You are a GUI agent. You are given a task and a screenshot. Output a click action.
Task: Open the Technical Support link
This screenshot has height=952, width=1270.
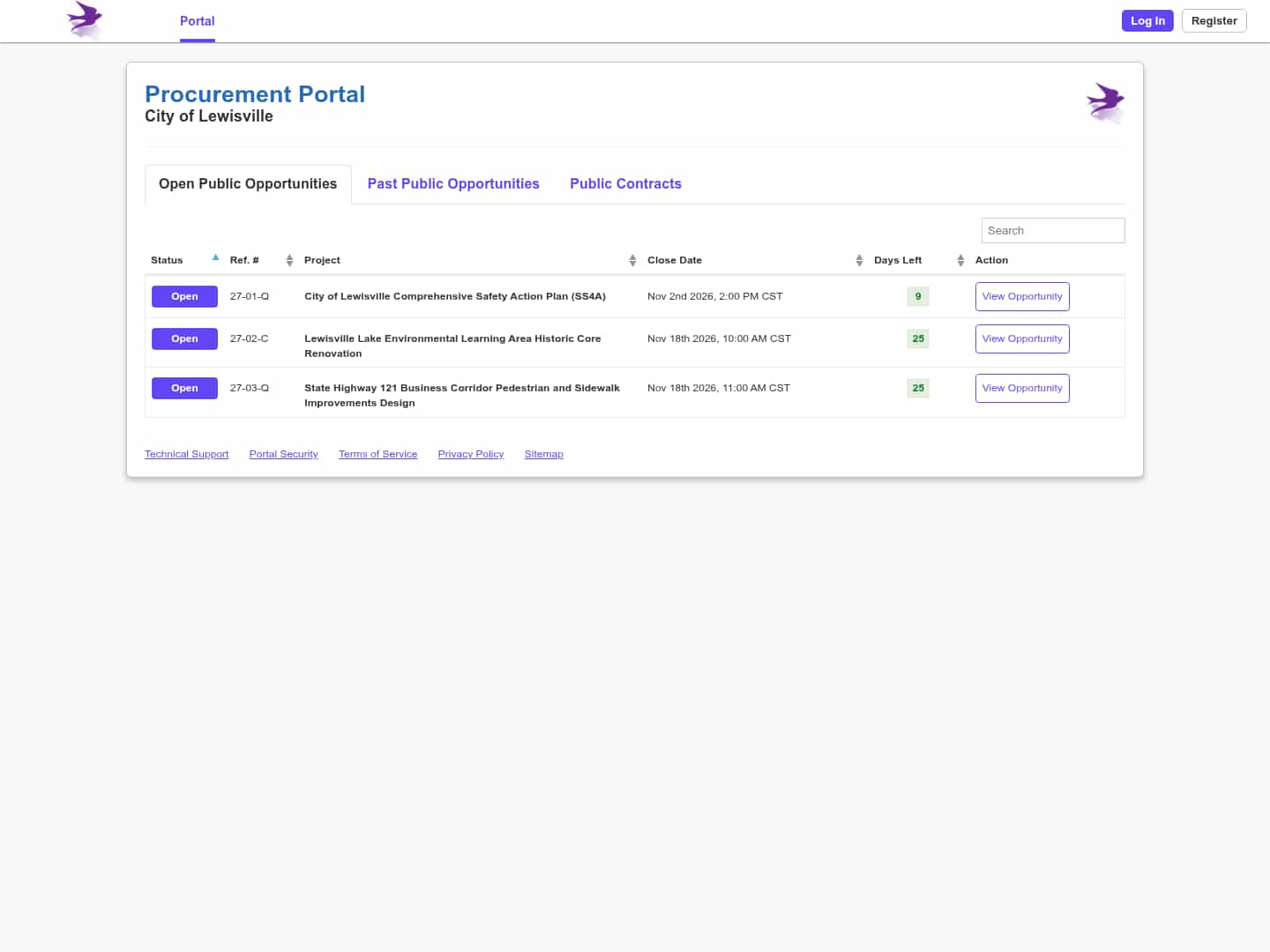(x=186, y=454)
